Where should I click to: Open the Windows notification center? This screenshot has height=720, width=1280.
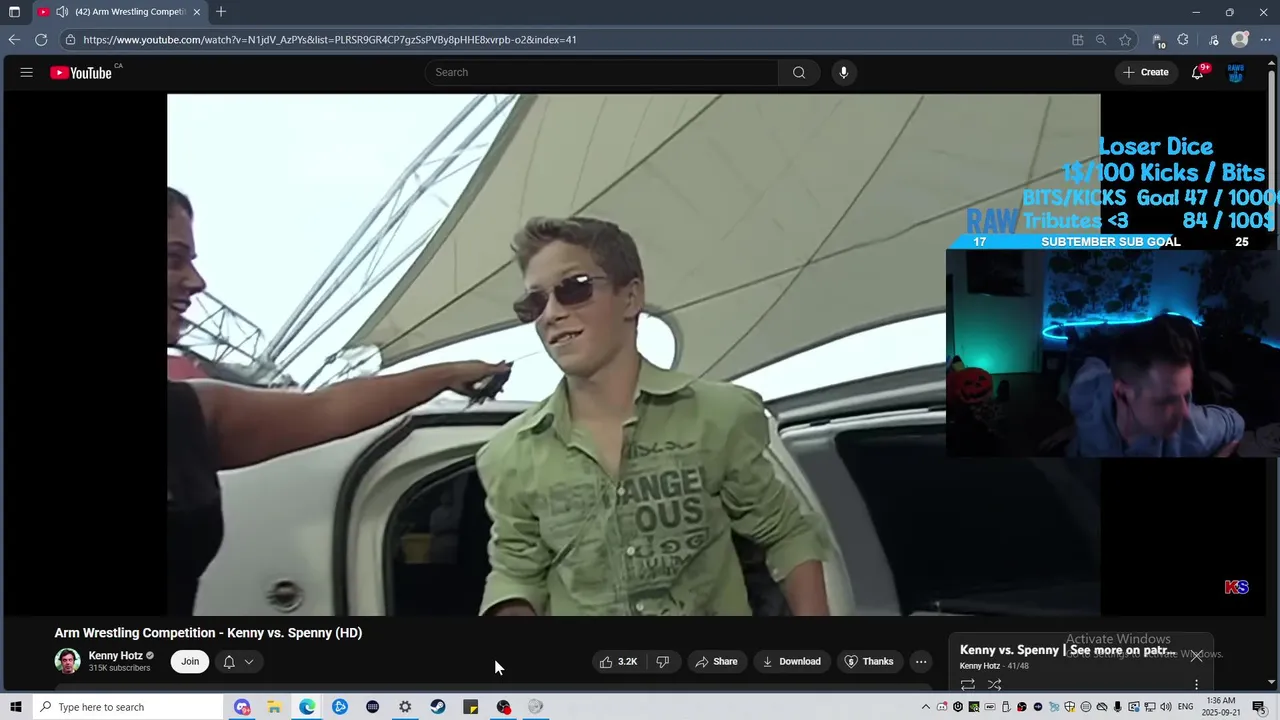point(1259,707)
